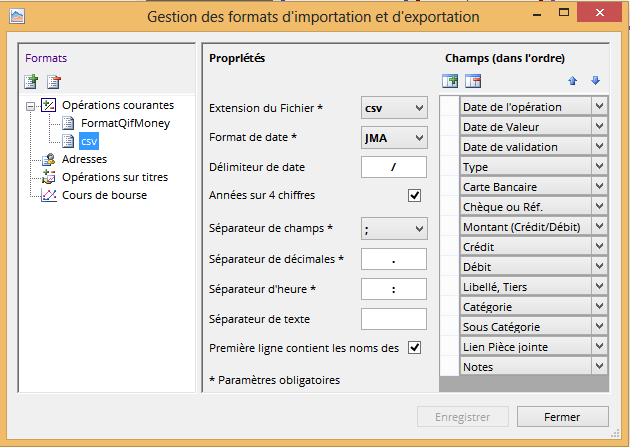Move field down with the blue down arrow
Screen dimensions: 630x447
(595, 81)
